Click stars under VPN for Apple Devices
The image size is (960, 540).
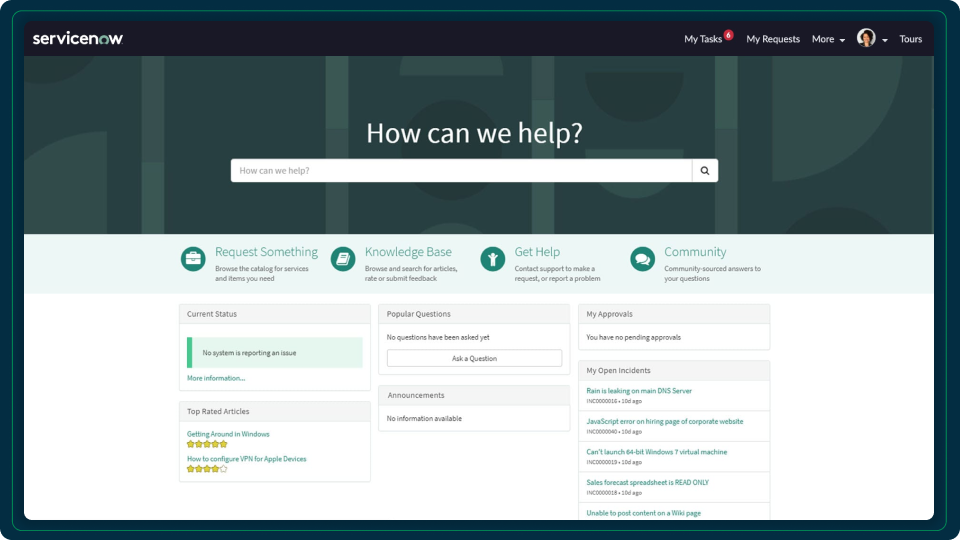pos(207,469)
